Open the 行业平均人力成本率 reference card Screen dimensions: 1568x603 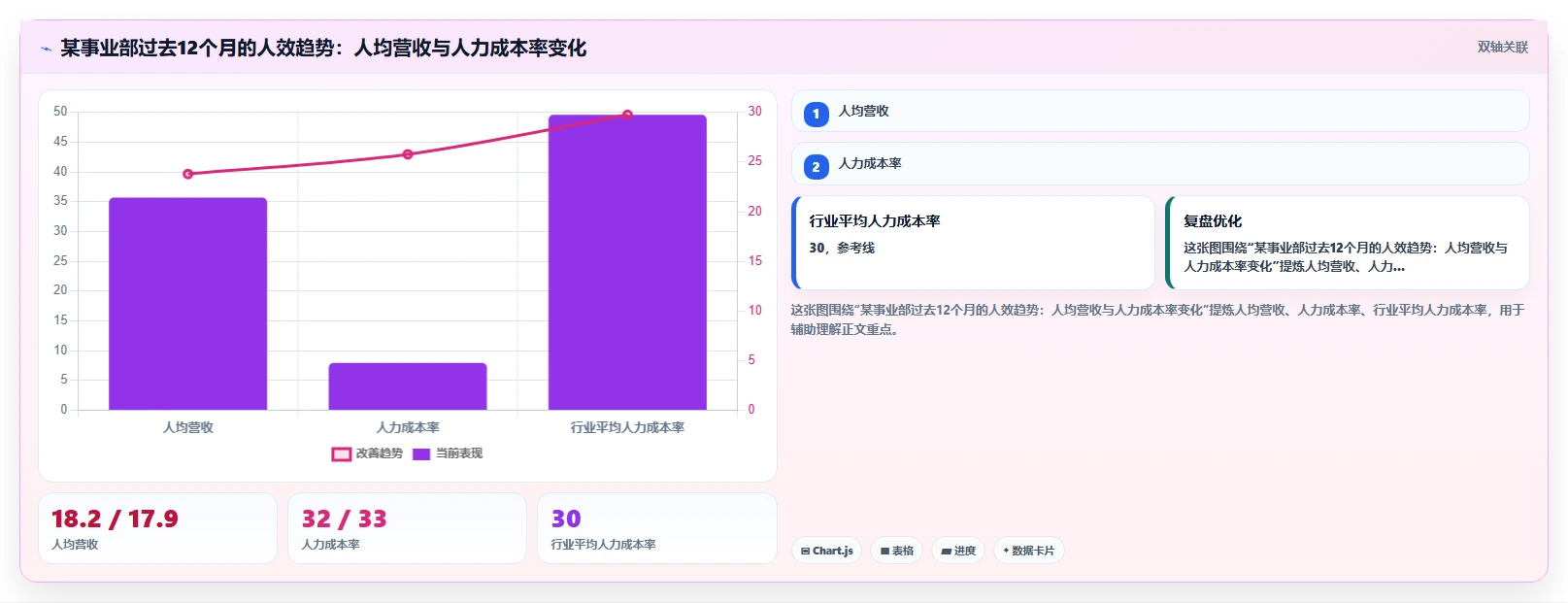click(973, 243)
